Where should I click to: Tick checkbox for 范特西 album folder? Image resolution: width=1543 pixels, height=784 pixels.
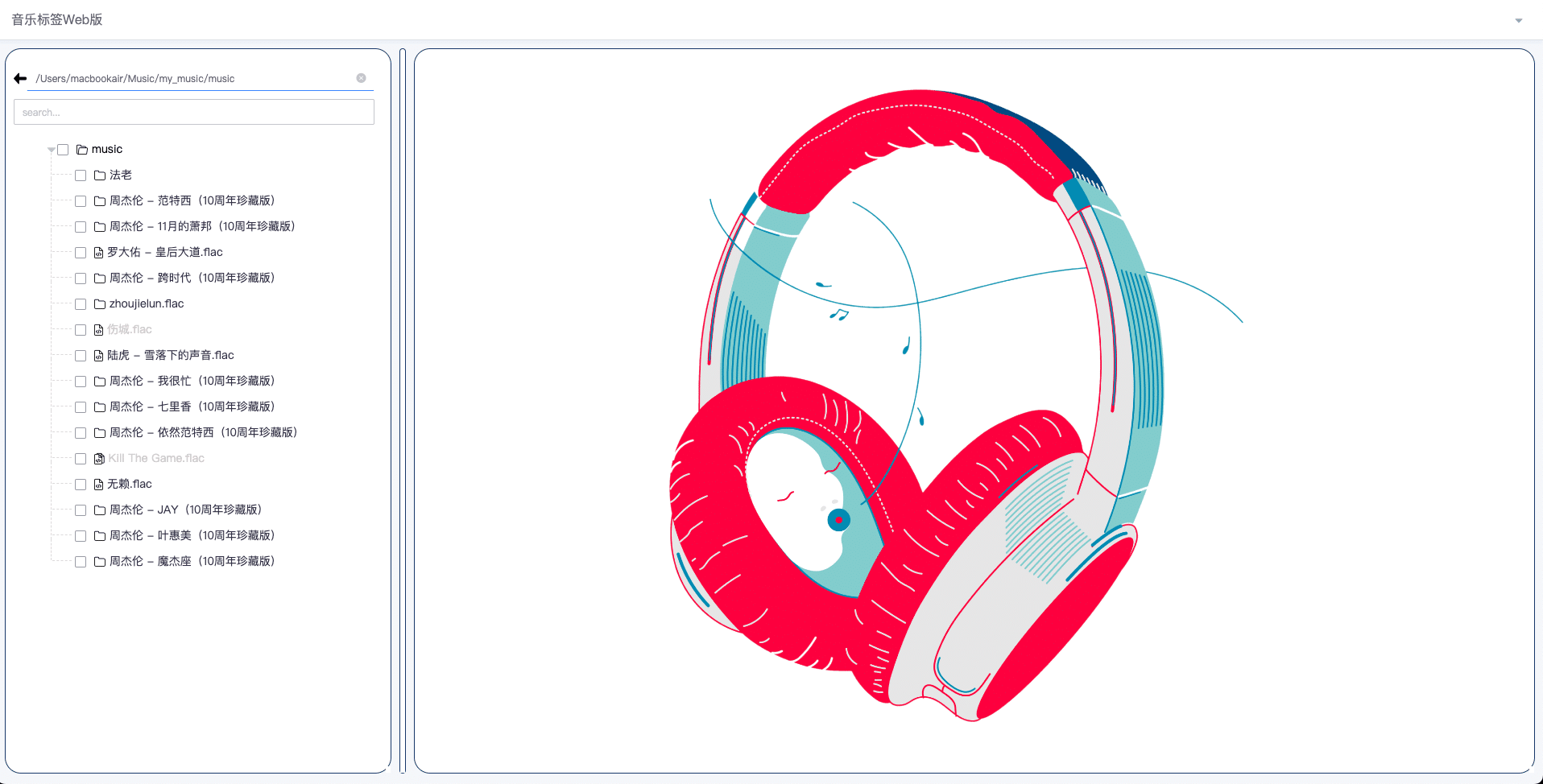click(81, 201)
